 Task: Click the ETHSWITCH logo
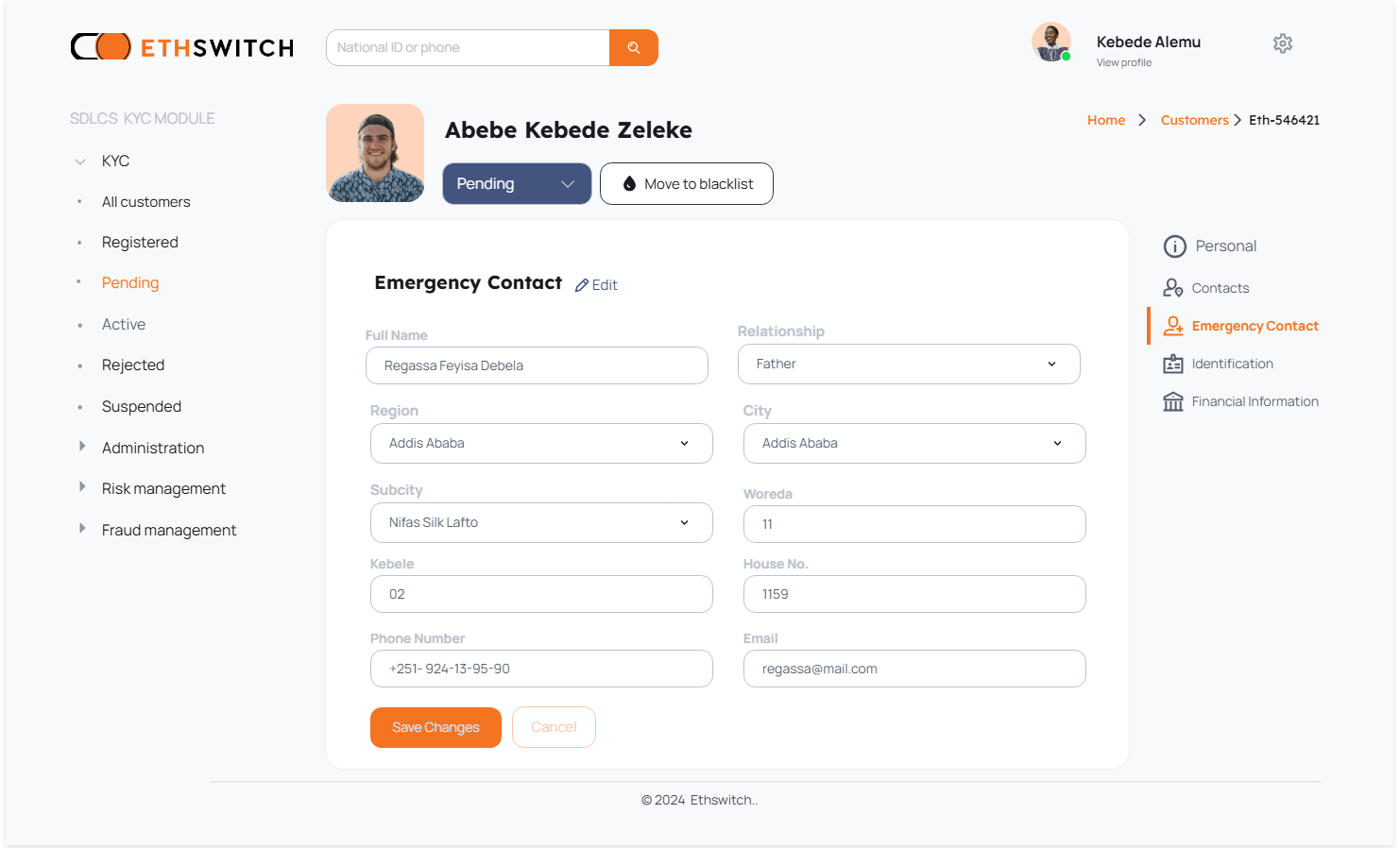pyautogui.click(x=182, y=47)
